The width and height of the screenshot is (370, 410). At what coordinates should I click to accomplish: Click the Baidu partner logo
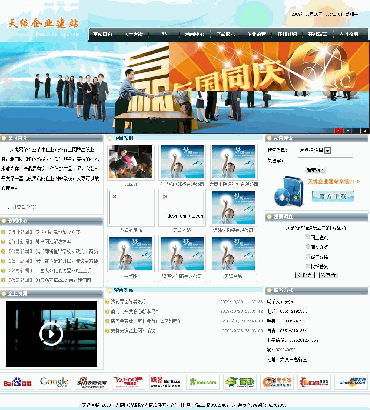point(17,382)
